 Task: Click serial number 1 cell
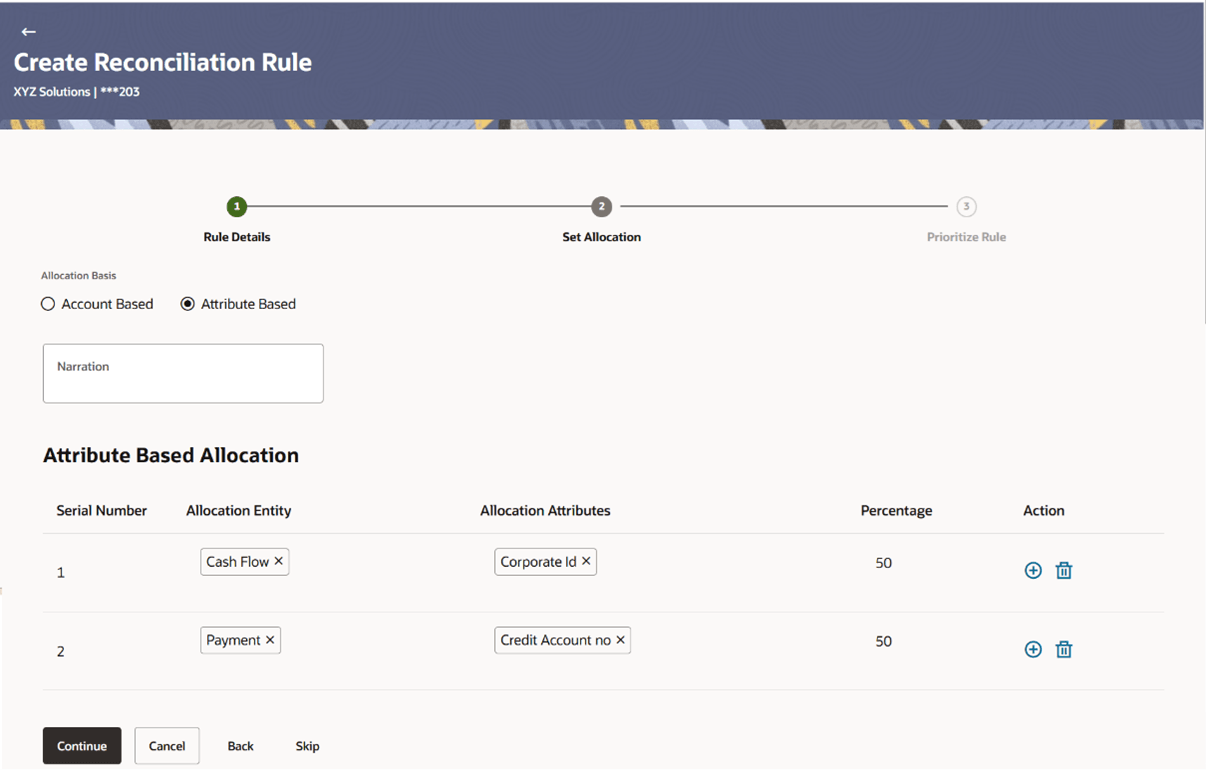[x=61, y=573]
